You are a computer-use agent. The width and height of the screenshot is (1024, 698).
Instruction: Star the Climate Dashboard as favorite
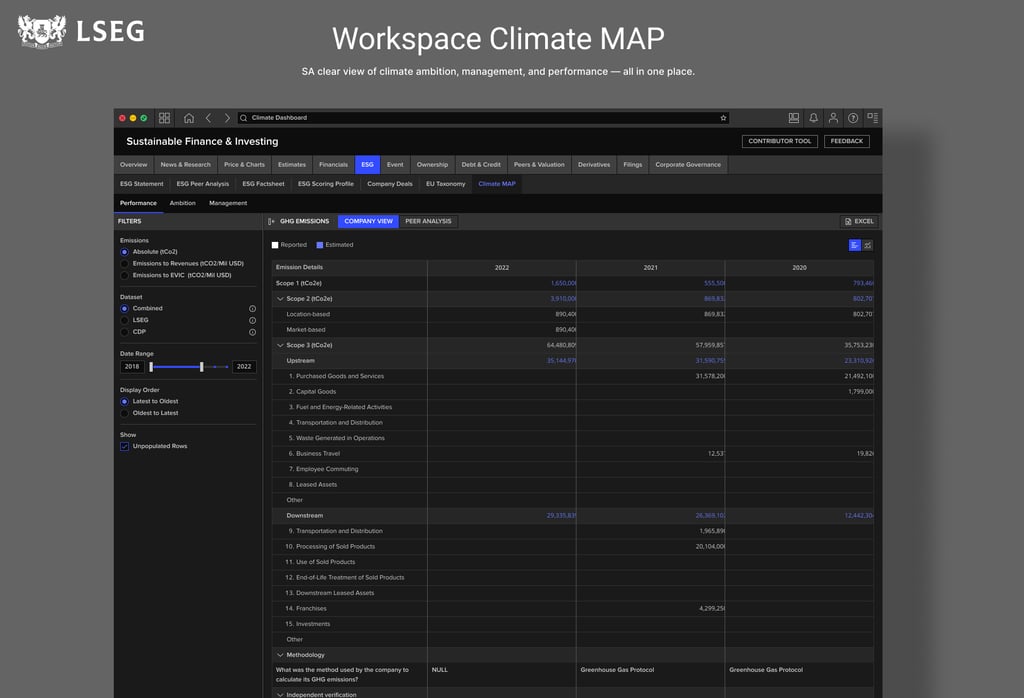(723, 118)
